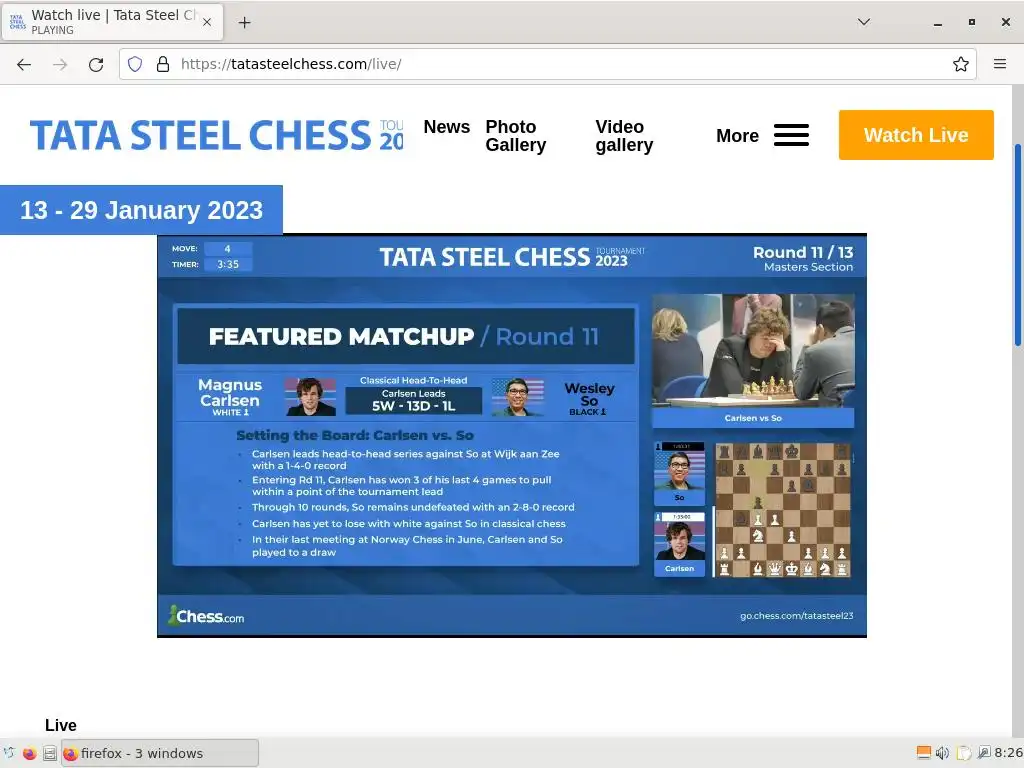Select the Watch live Tata Steel tab
1024x768 pixels.
113,22
